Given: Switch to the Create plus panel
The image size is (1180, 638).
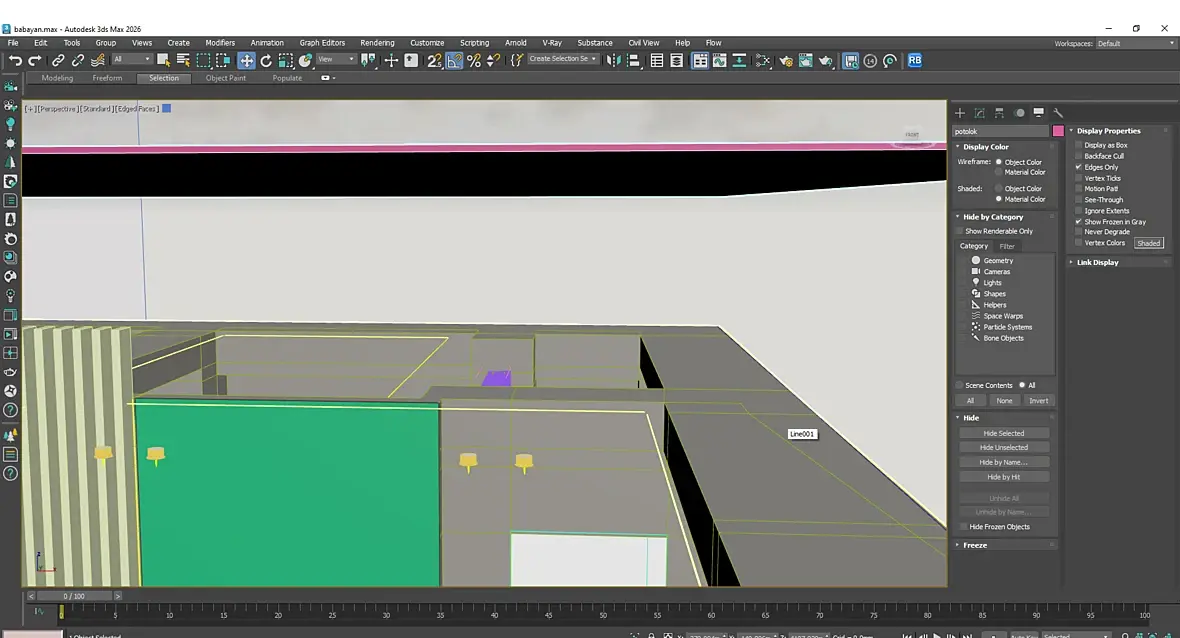Looking at the screenshot, I should click(960, 113).
